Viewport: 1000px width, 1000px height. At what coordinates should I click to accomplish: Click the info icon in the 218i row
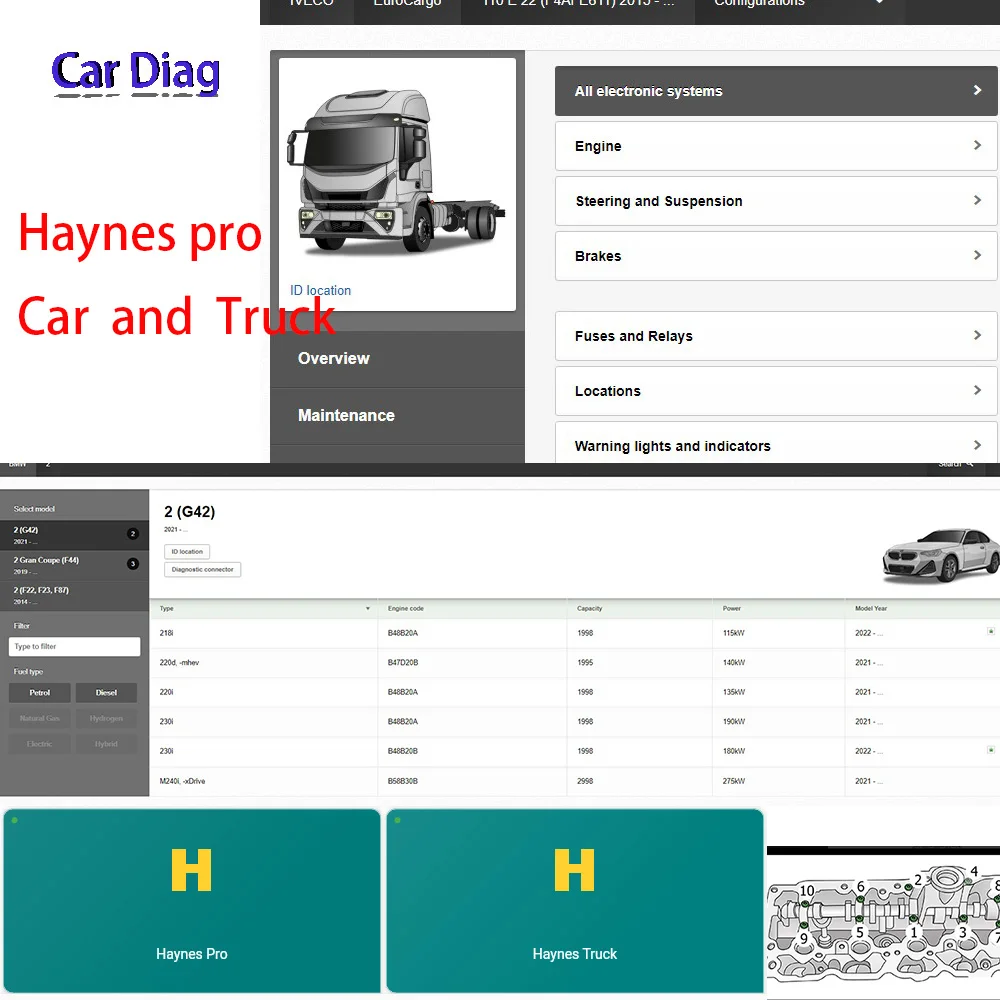(991, 632)
